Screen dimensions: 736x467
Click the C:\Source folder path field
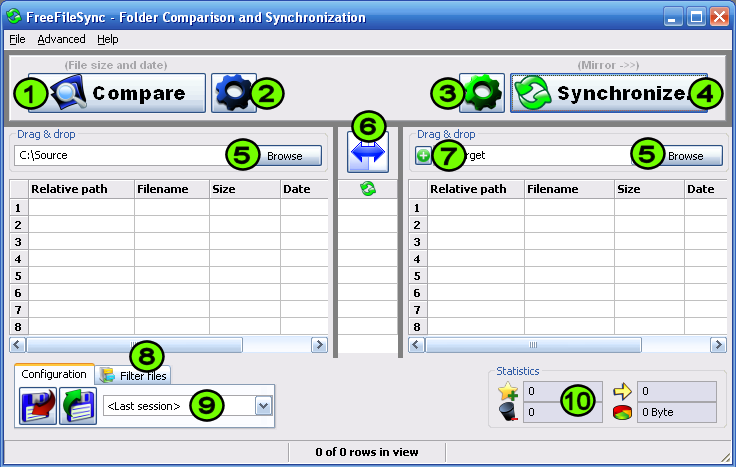click(x=120, y=156)
